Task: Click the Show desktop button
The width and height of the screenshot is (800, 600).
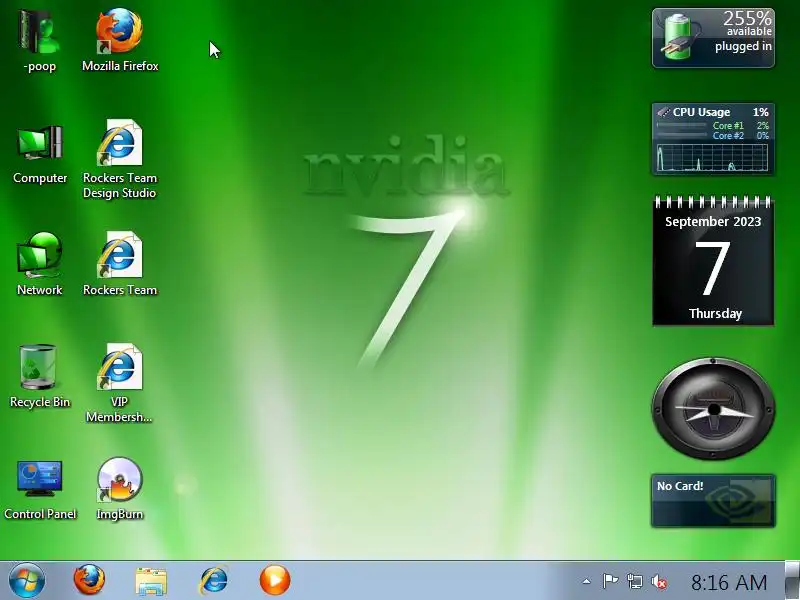Action: tap(792, 580)
